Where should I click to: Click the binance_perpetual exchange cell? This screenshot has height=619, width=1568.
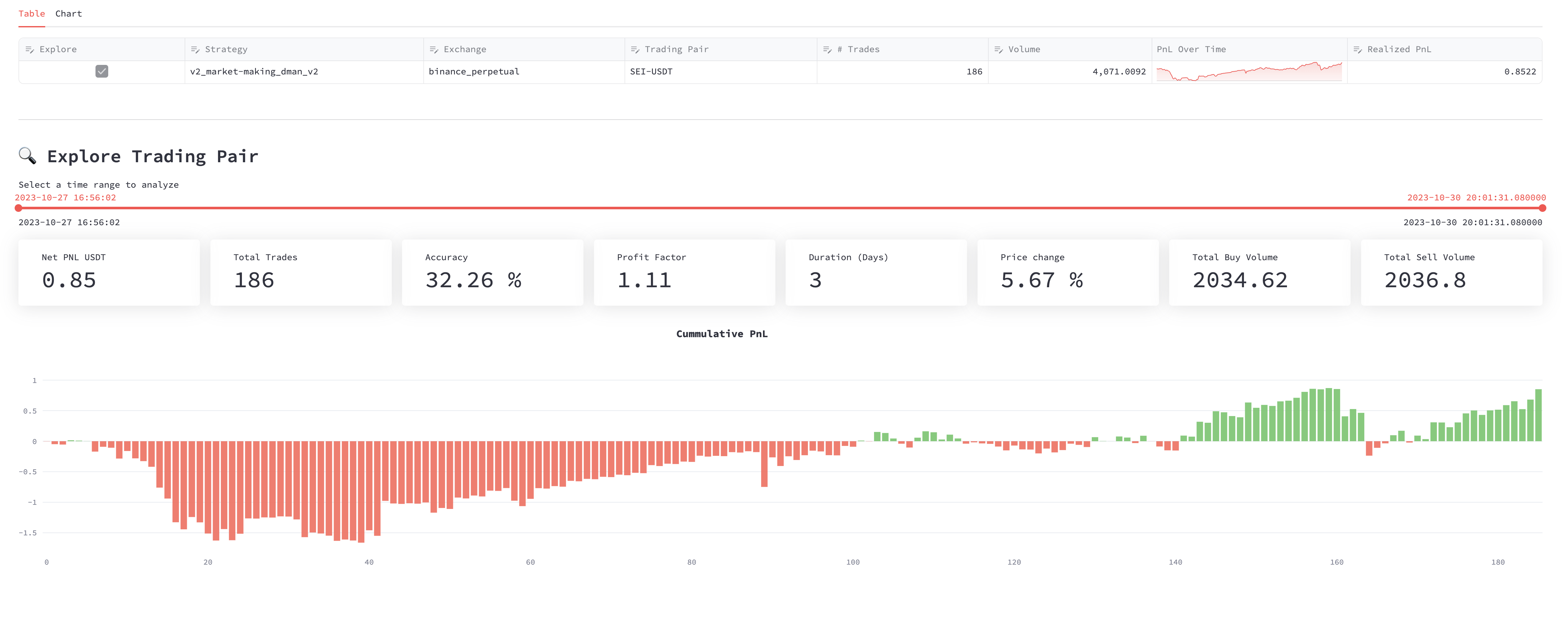(x=474, y=71)
